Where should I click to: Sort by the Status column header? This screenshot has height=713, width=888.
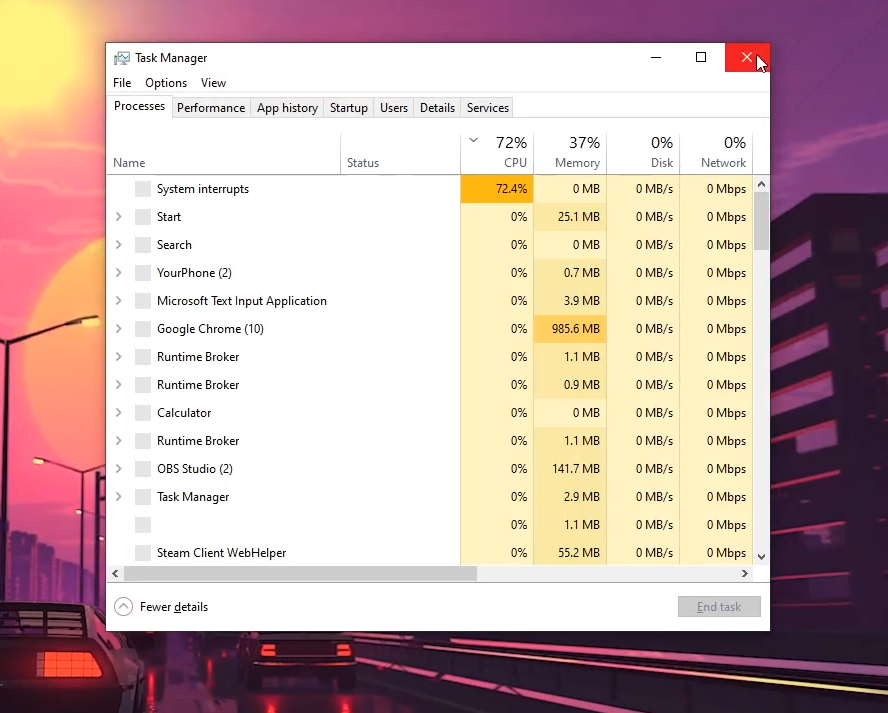[x=400, y=153]
